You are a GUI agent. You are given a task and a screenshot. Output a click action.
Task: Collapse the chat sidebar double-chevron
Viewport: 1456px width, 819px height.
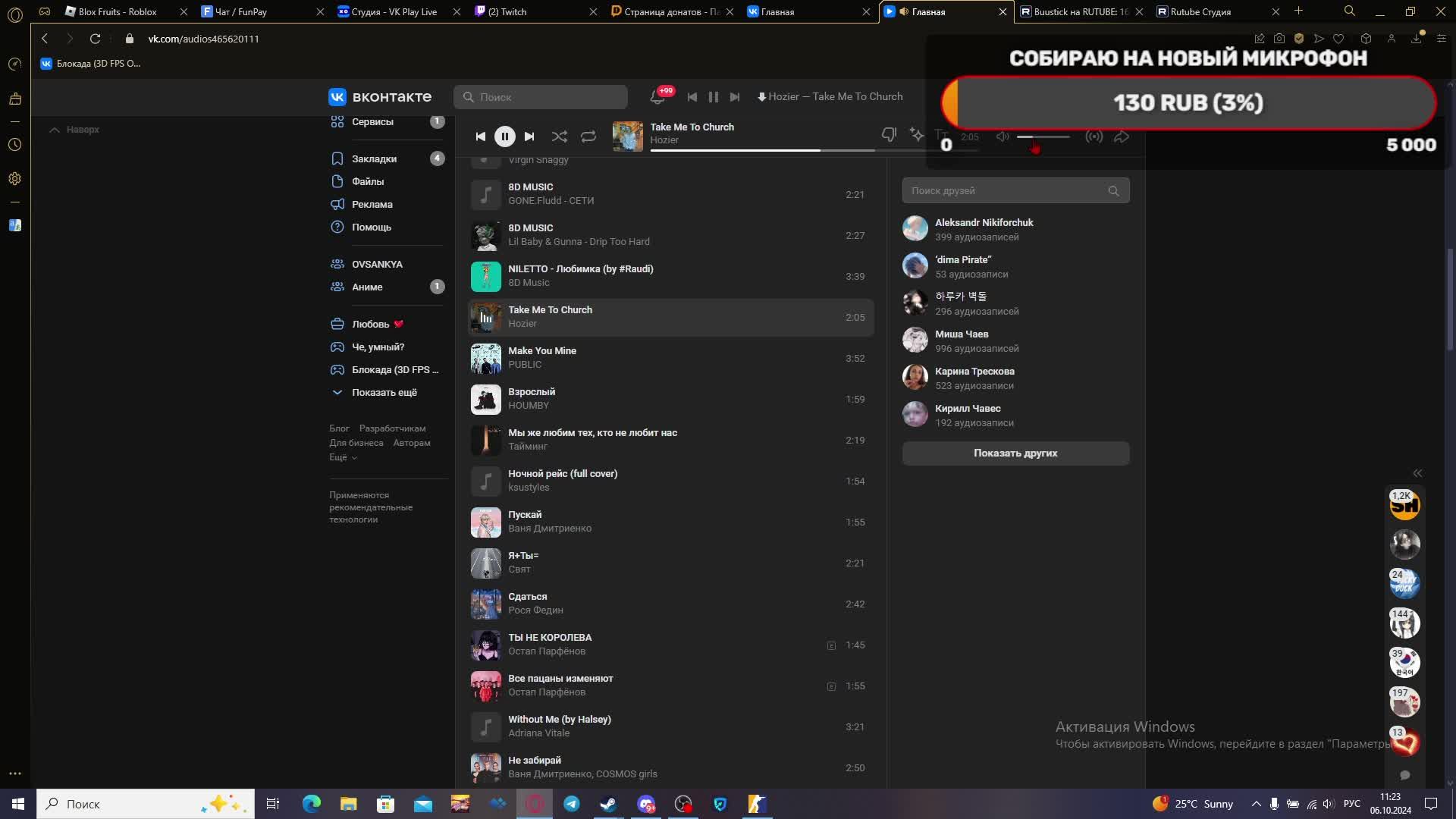[1417, 473]
